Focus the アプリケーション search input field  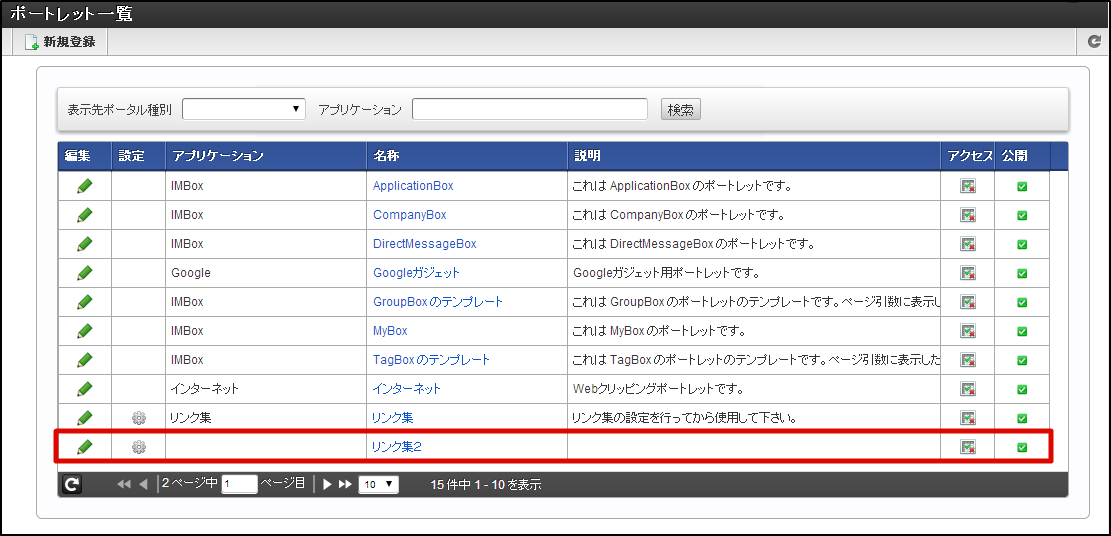529,109
